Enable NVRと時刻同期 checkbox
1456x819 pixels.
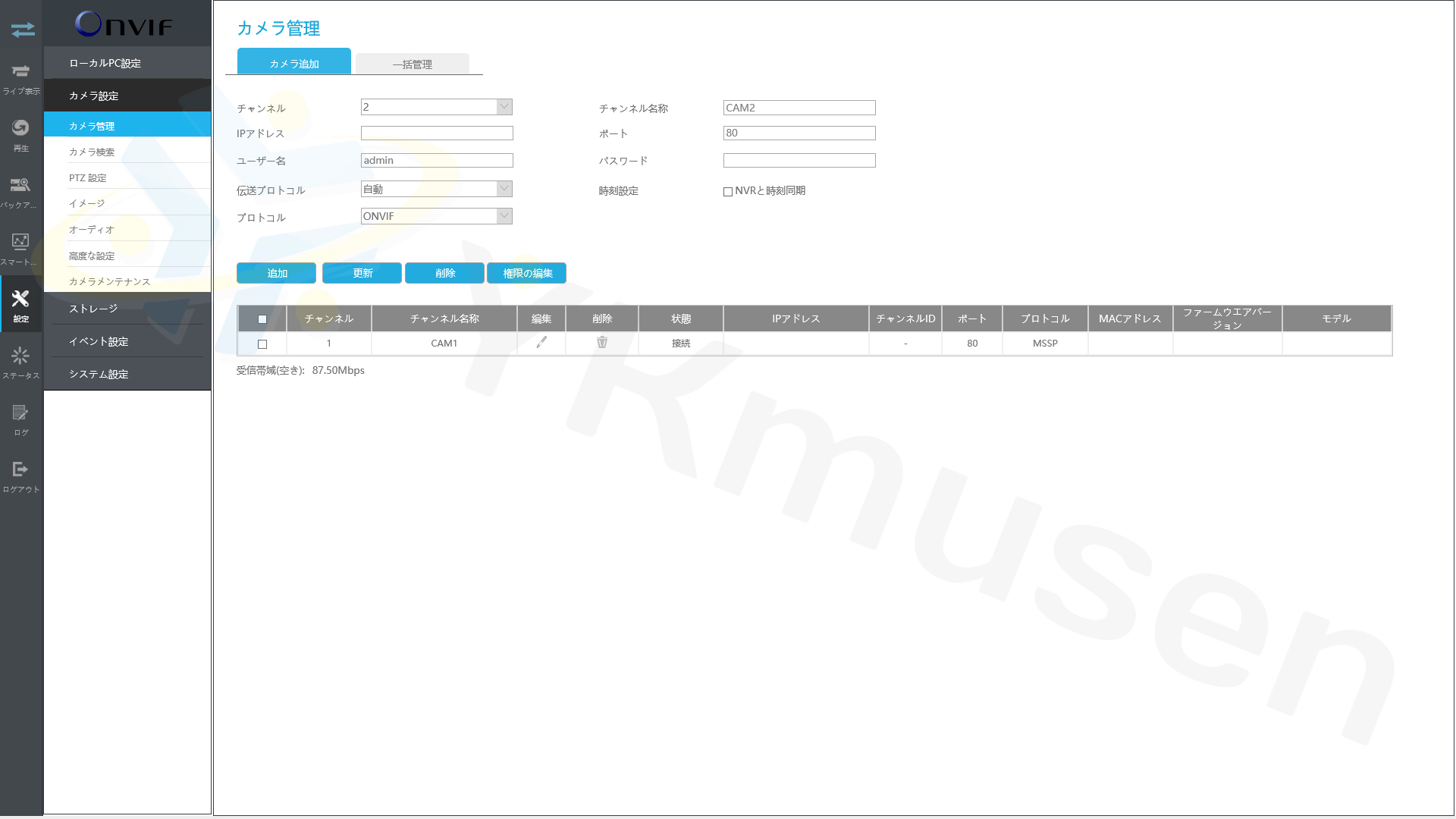click(728, 192)
